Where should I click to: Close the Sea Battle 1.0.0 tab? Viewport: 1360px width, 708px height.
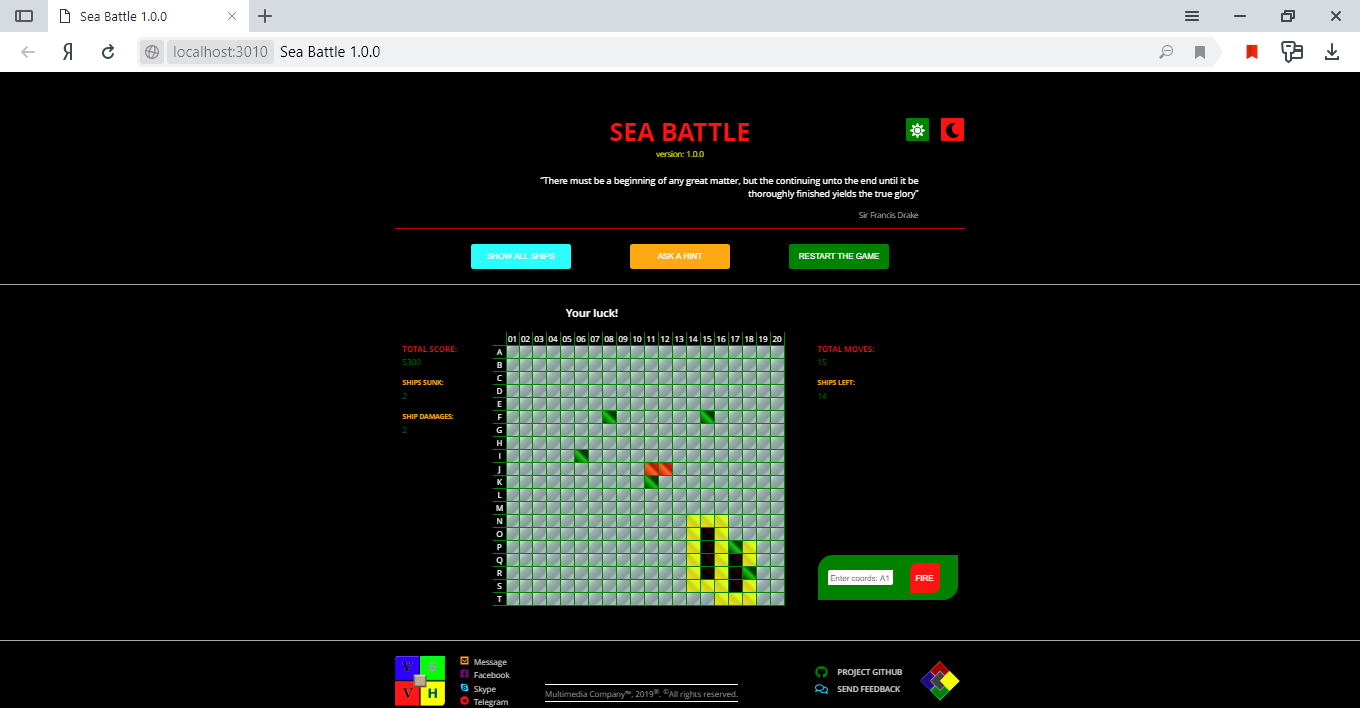point(233,16)
